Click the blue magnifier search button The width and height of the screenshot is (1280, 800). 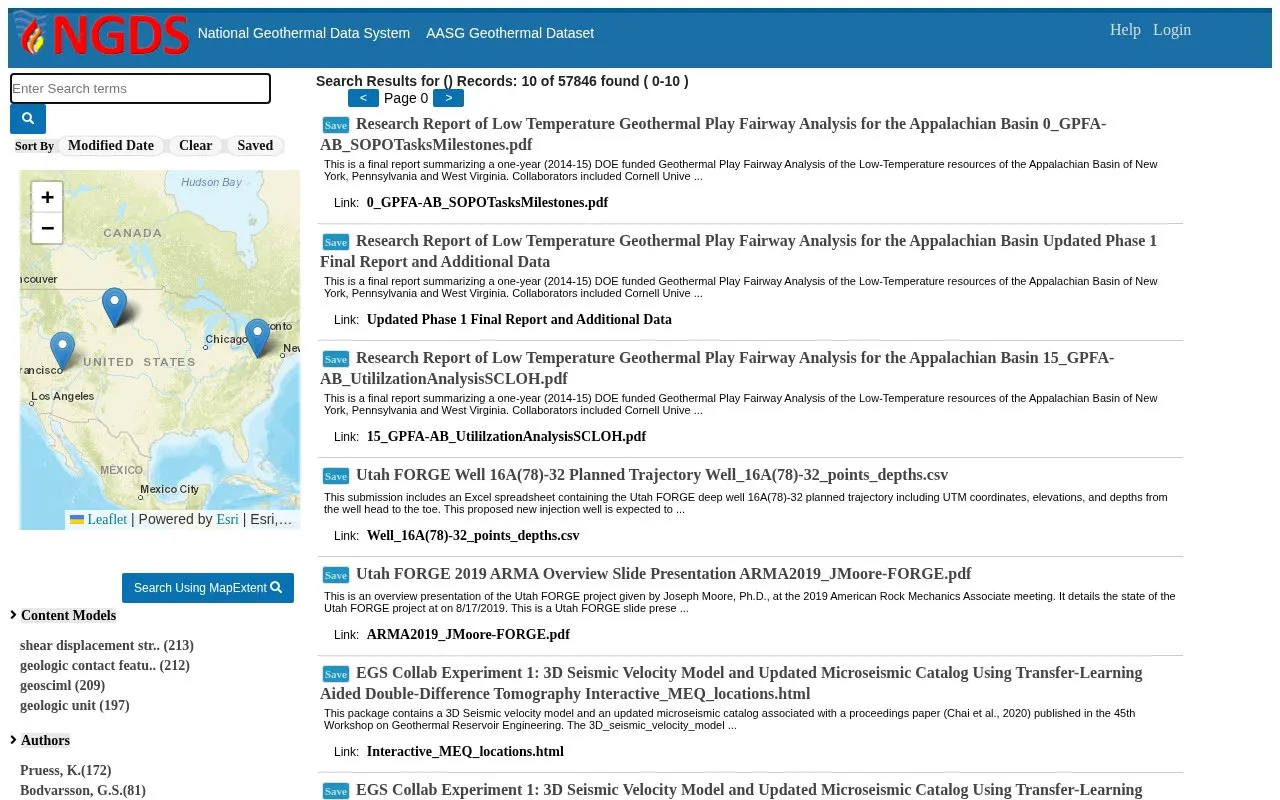click(28, 119)
